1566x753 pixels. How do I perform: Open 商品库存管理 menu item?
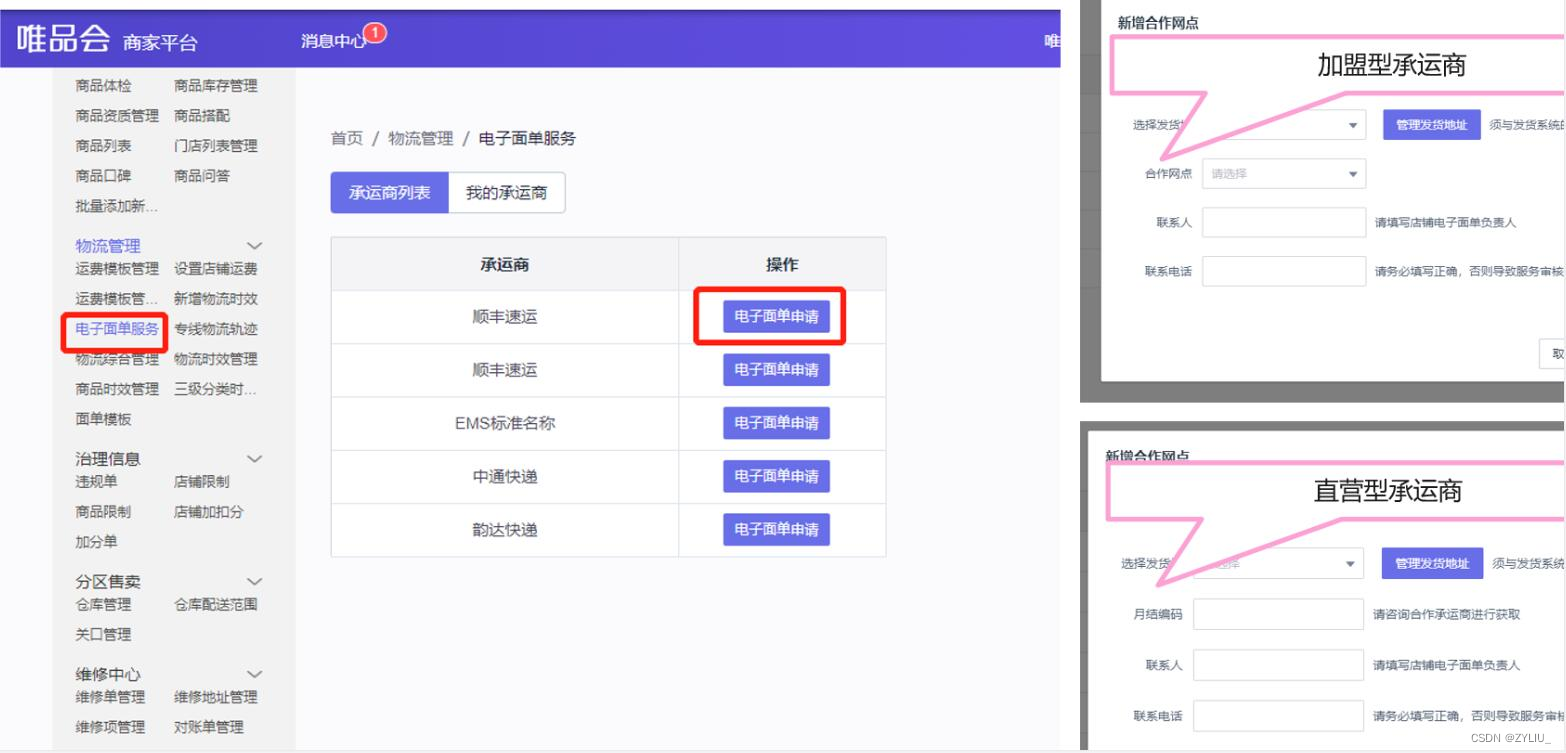click(216, 86)
